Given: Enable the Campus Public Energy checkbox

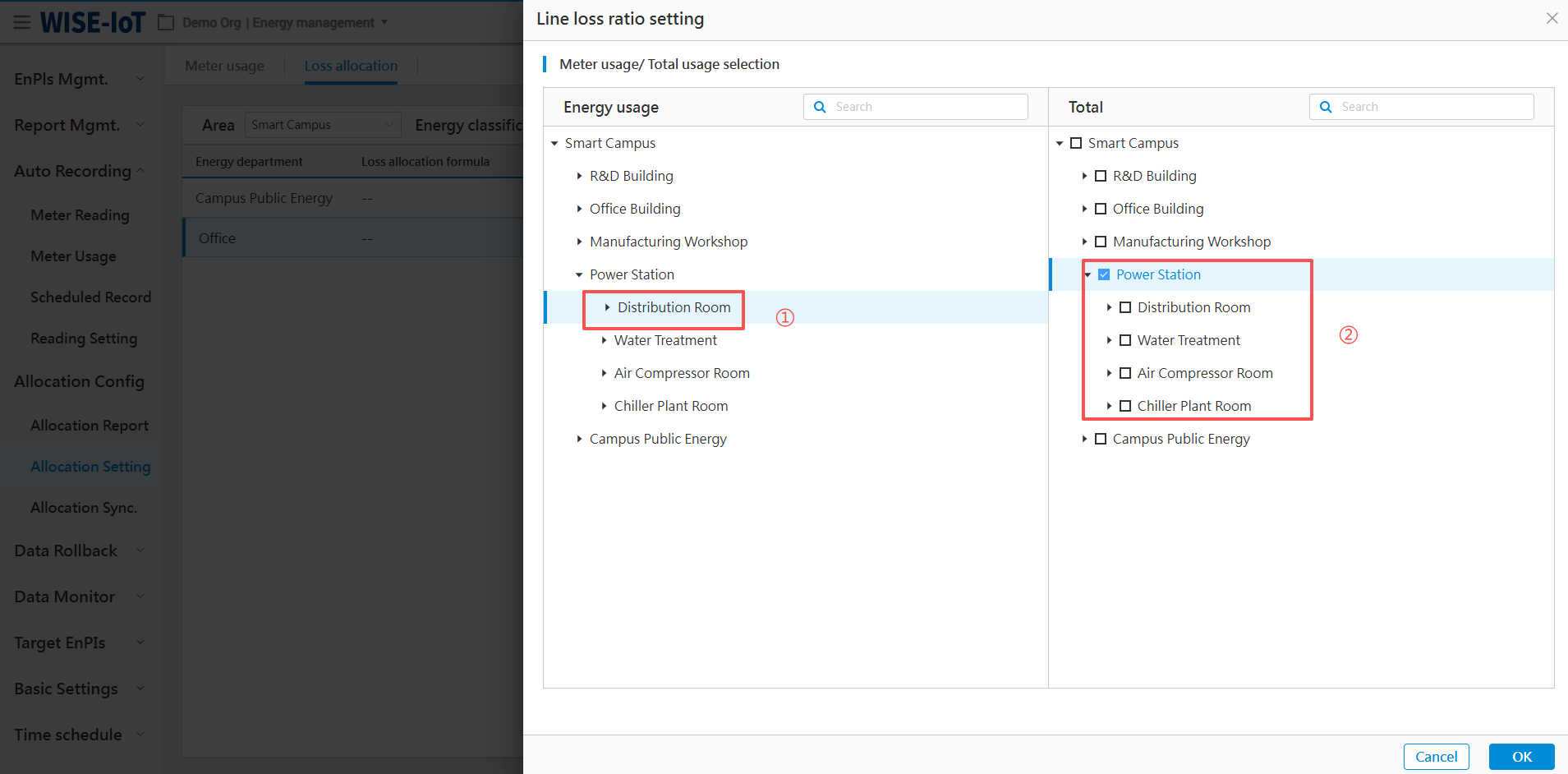Looking at the screenshot, I should (1101, 439).
